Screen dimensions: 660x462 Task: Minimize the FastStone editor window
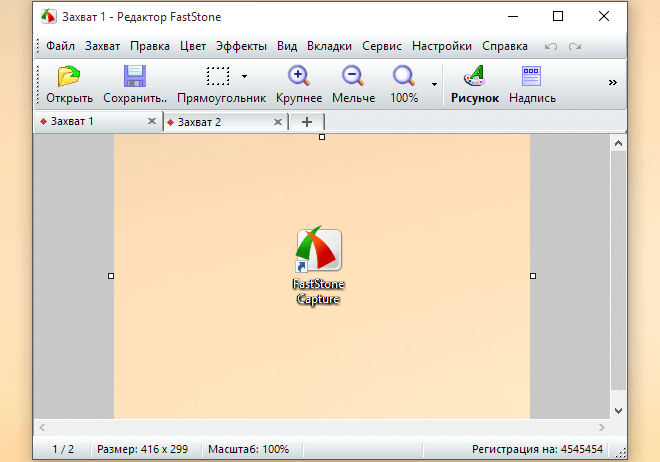pos(513,16)
